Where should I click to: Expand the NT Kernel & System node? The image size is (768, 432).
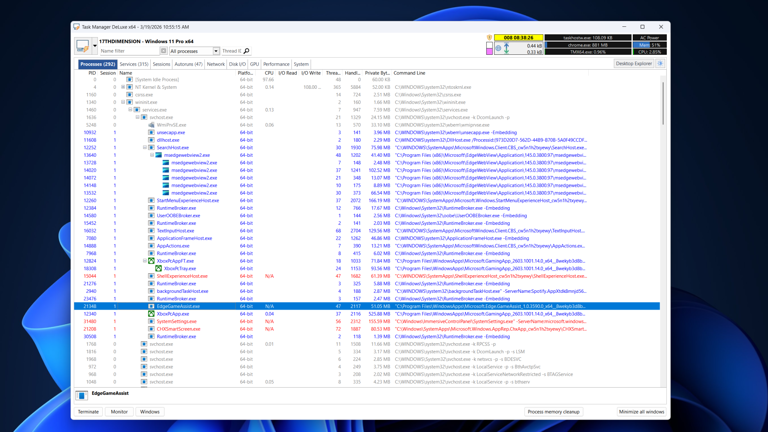(x=123, y=87)
